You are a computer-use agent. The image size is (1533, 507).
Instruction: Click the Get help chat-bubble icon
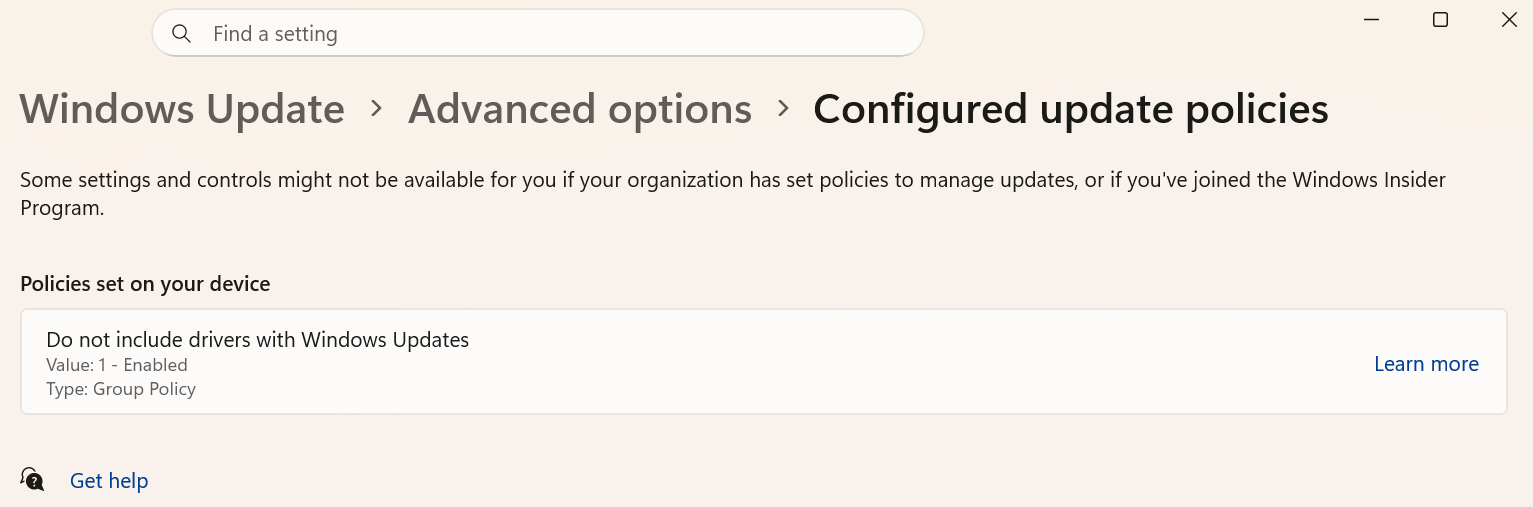(x=32, y=479)
